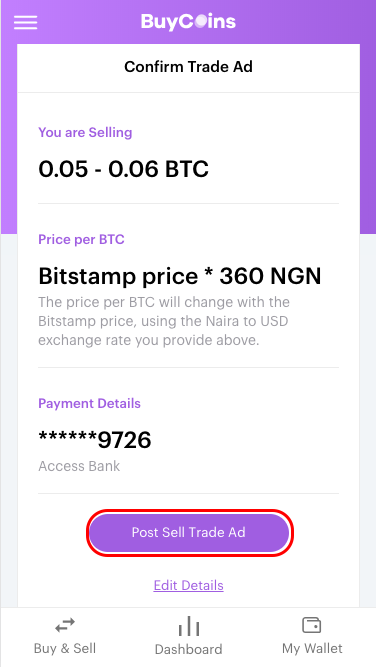
Task: Click the Confirm Trade Ad heading
Action: [188, 67]
